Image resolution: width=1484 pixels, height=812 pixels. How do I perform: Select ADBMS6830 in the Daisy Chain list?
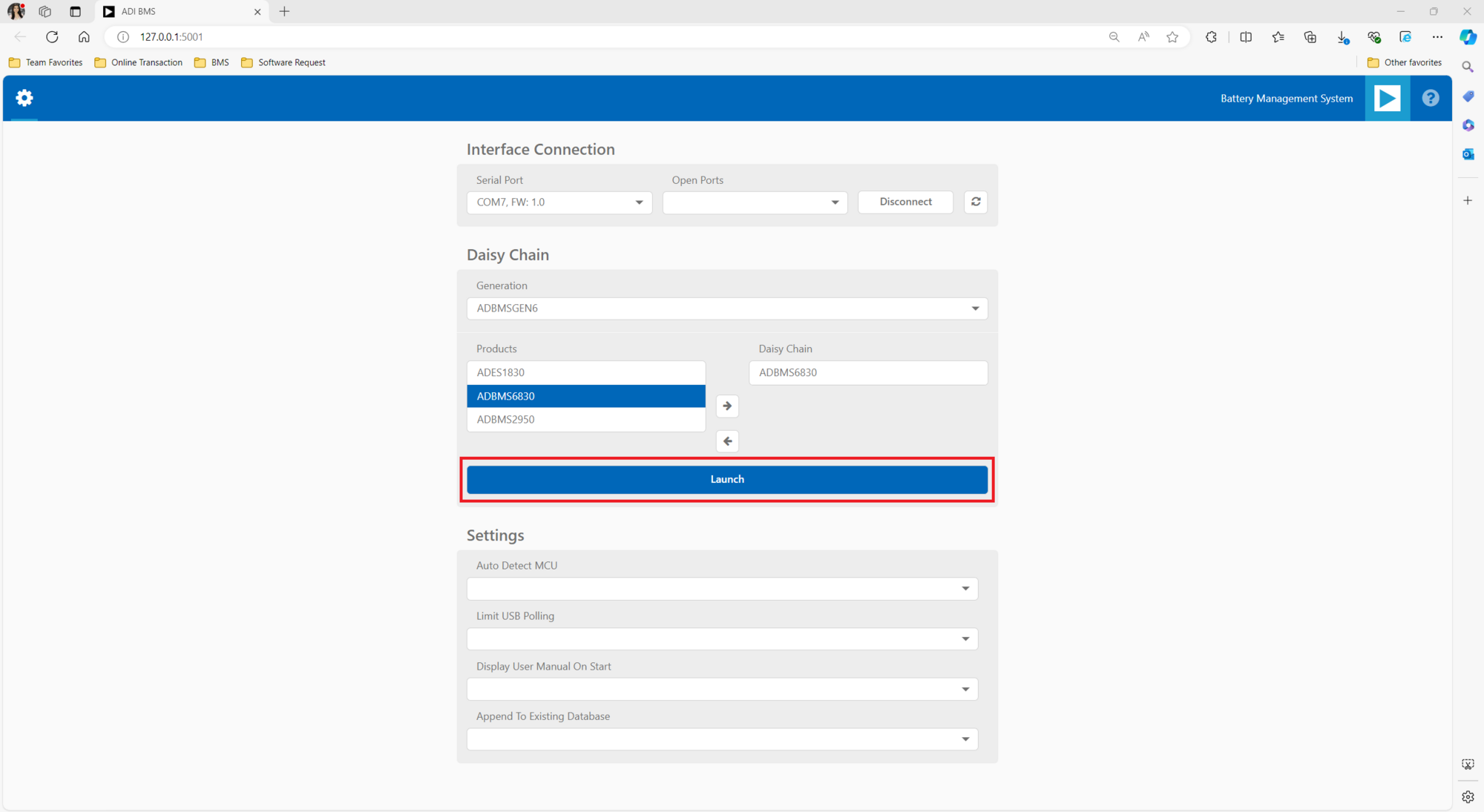867,372
